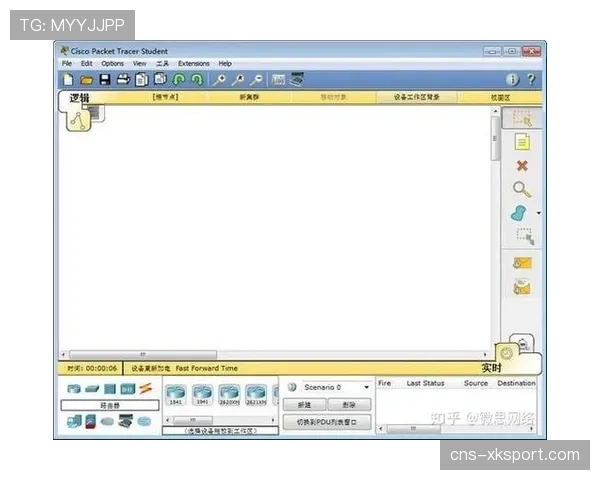Pick the 1941 router model
This screenshot has width=600, height=480.
coord(202,395)
